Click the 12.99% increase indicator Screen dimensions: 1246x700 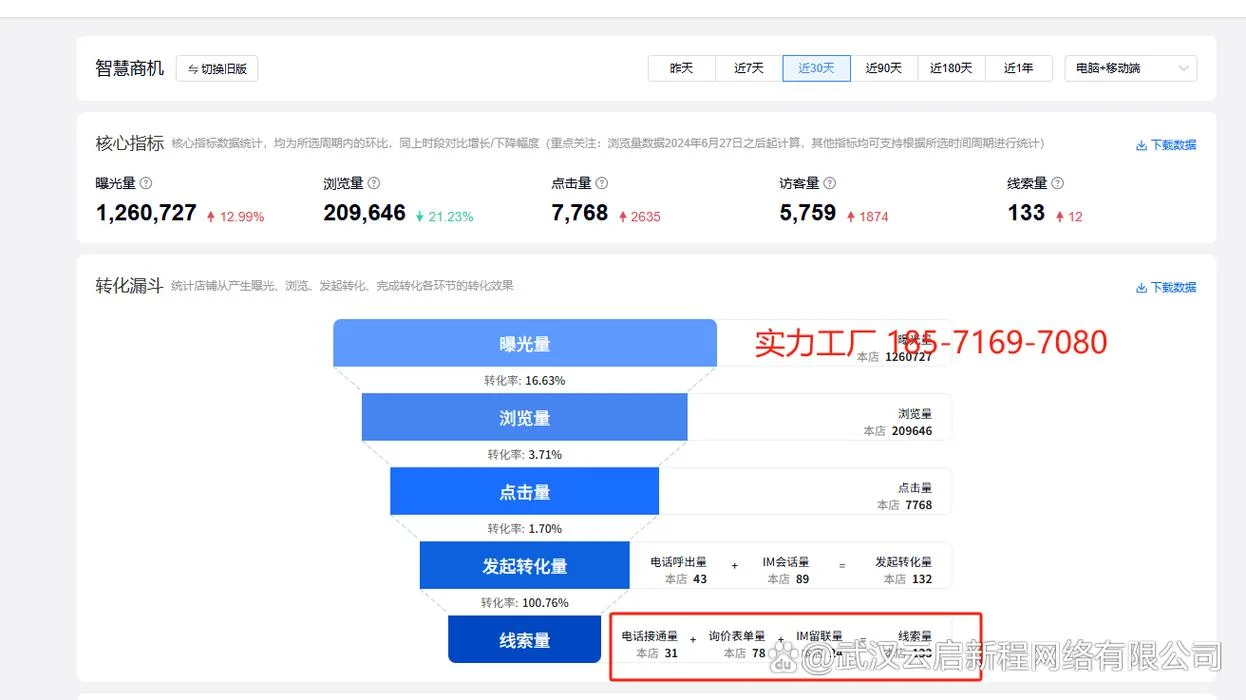(235, 216)
